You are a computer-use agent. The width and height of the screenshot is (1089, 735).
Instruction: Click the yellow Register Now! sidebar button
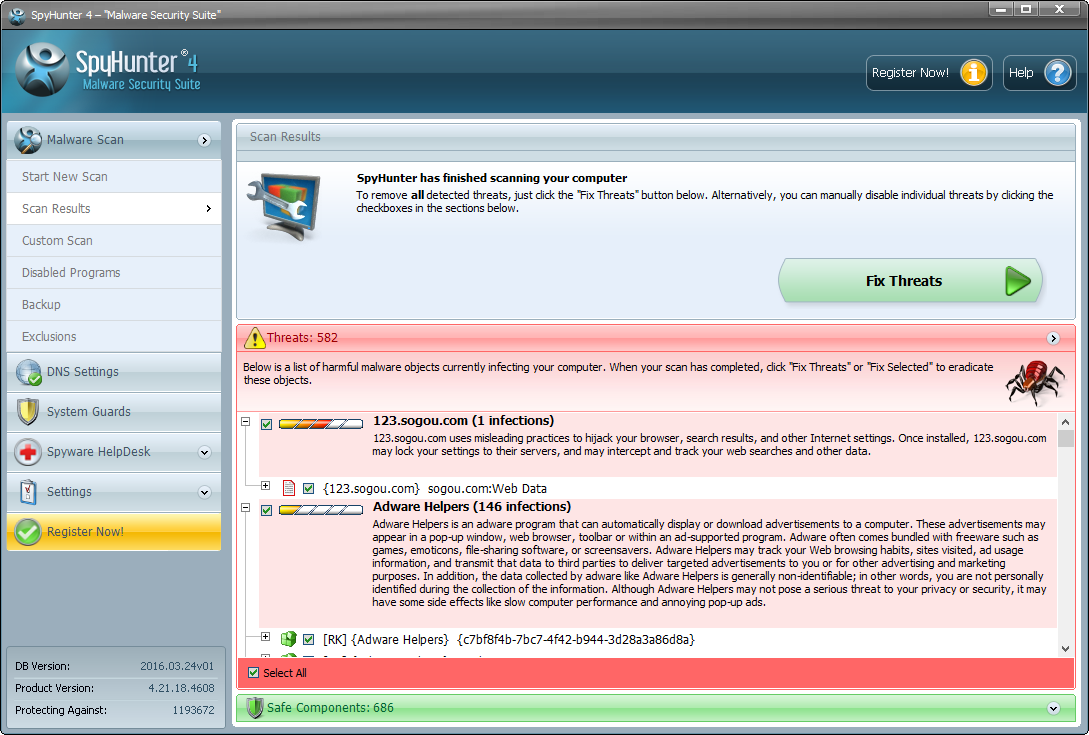coord(114,531)
